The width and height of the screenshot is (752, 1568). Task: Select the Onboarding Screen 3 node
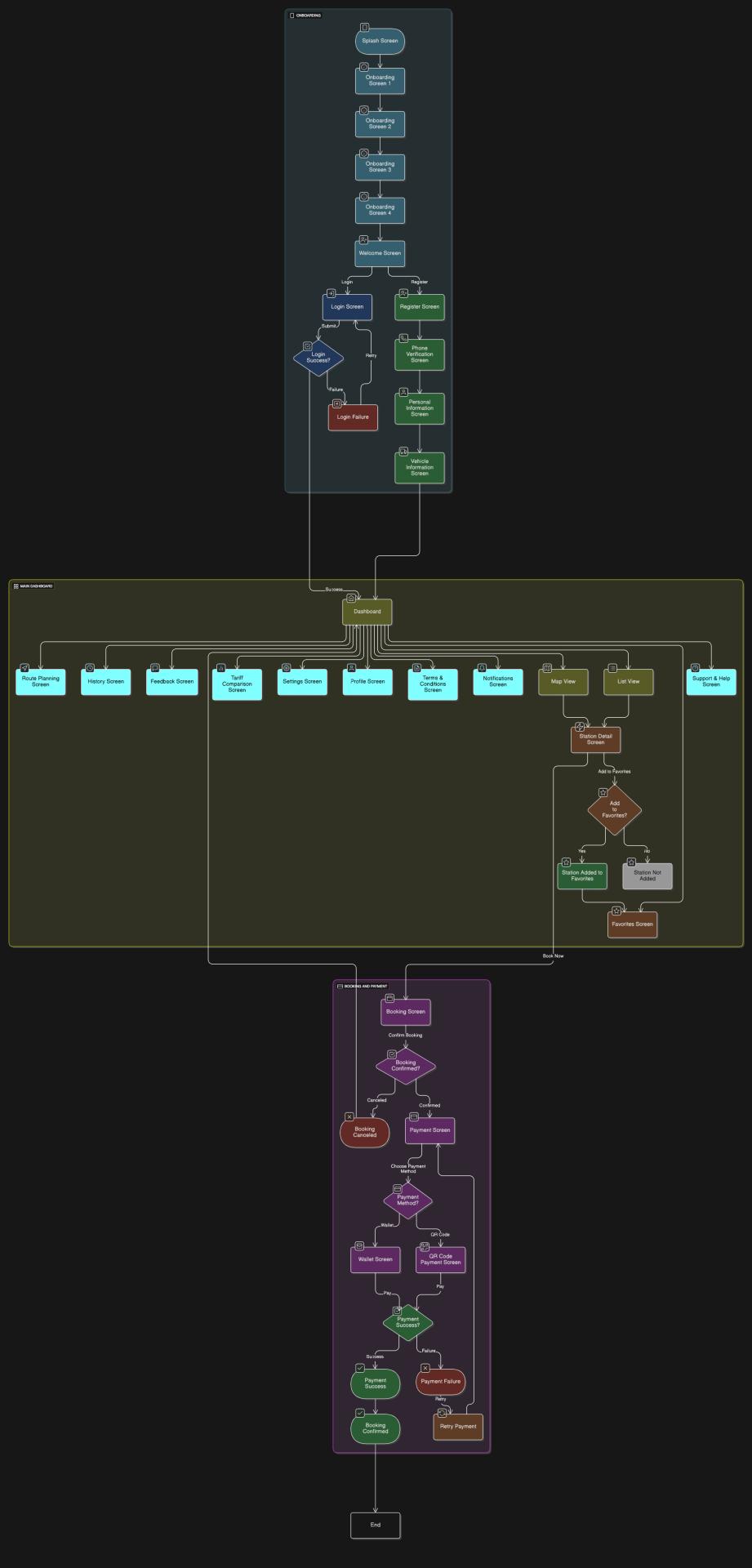380,167
